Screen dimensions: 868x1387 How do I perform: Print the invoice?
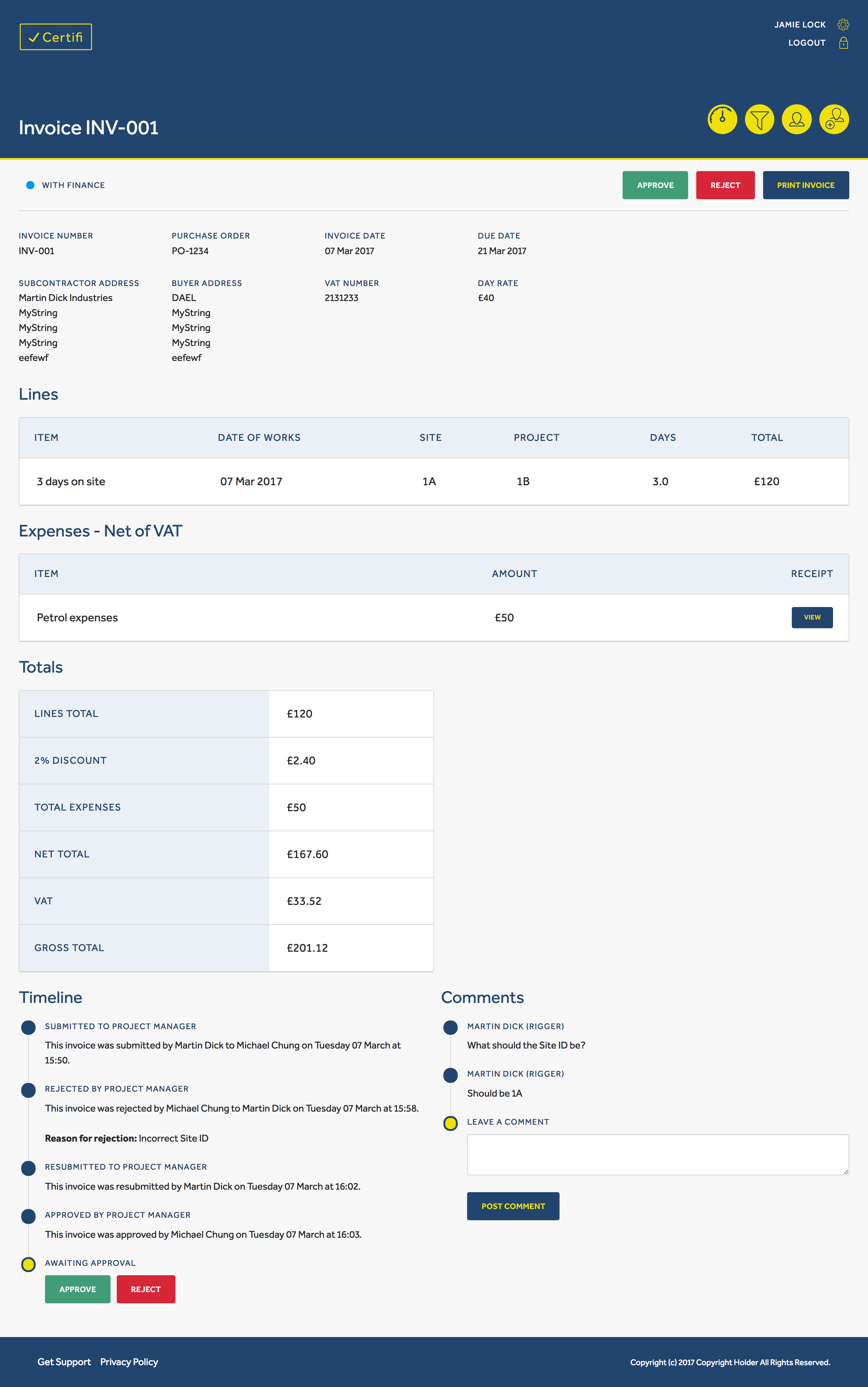(806, 185)
